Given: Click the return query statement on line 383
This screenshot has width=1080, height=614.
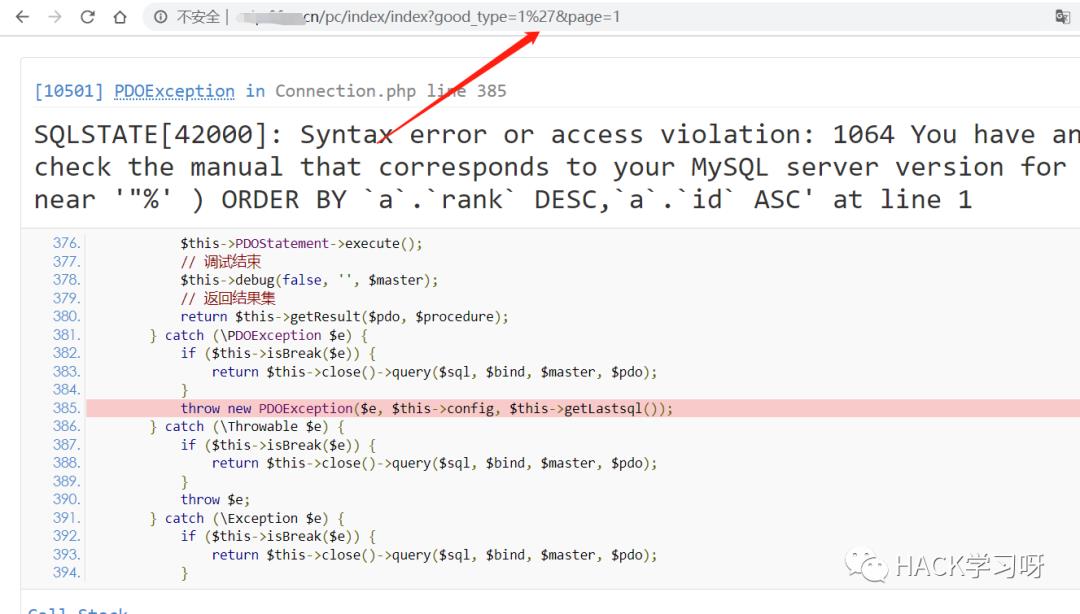Looking at the screenshot, I should 434,371.
